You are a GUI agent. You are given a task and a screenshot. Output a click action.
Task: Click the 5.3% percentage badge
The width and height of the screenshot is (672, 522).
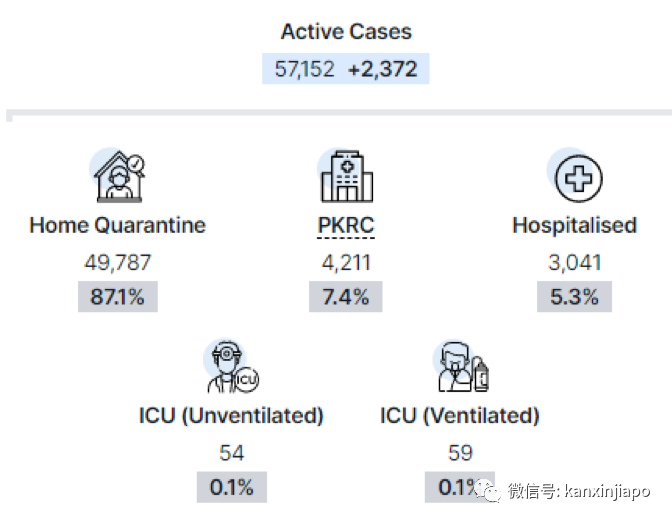point(574,297)
